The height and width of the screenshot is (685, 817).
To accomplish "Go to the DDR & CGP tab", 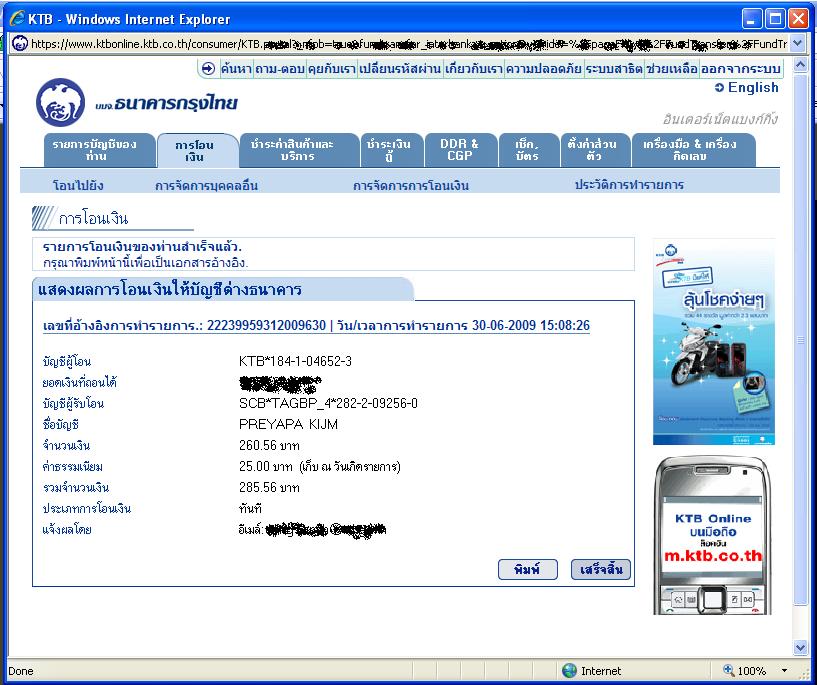I will tap(461, 150).
